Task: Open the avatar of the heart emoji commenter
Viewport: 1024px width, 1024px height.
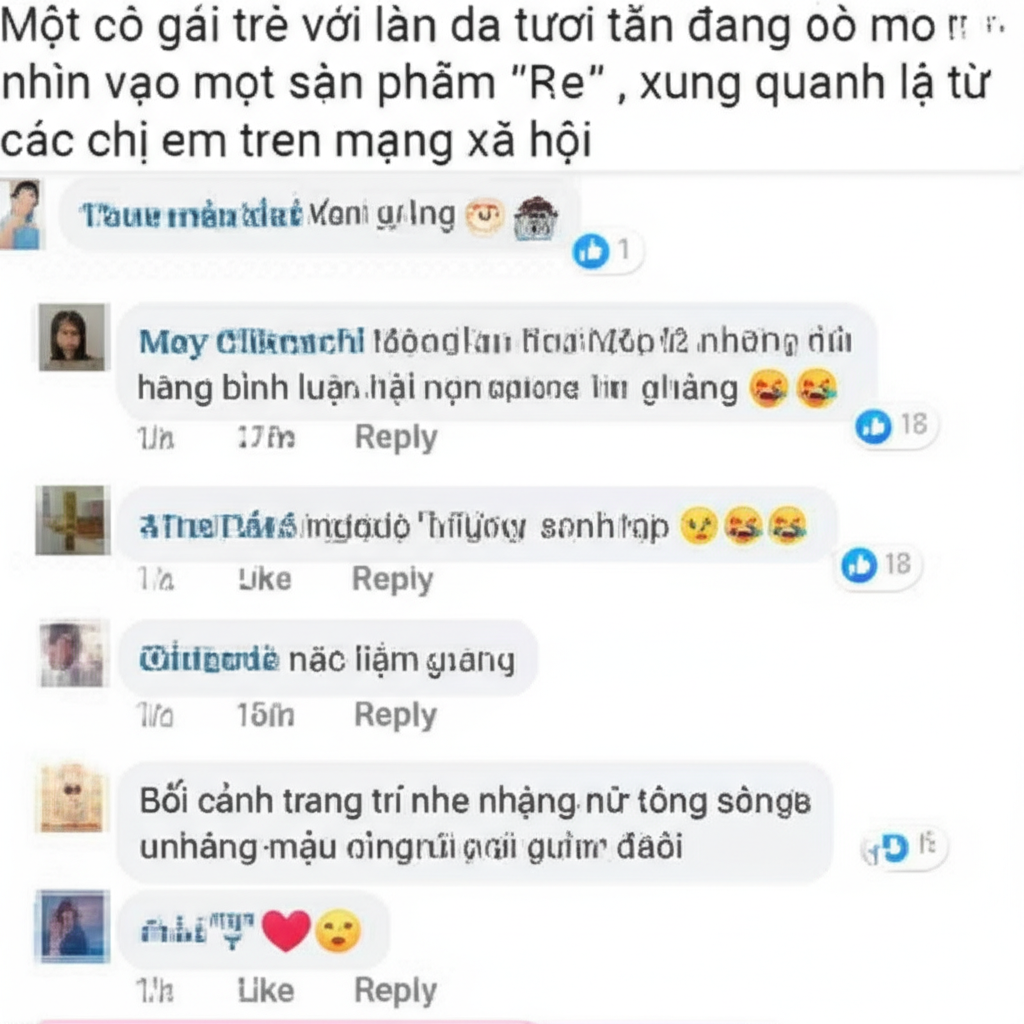Action: [72, 926]
